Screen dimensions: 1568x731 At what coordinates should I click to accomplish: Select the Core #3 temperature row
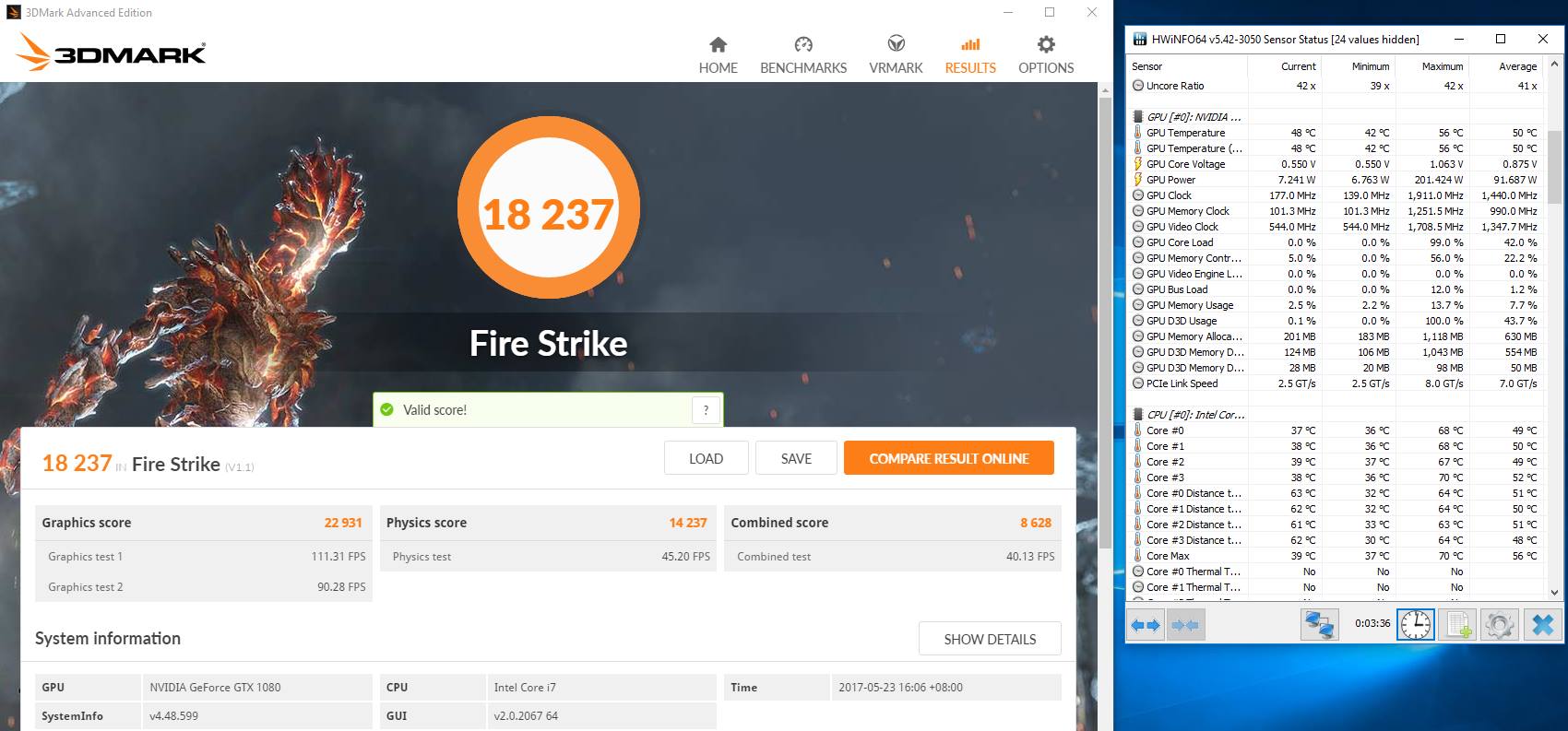(1336, 478)
